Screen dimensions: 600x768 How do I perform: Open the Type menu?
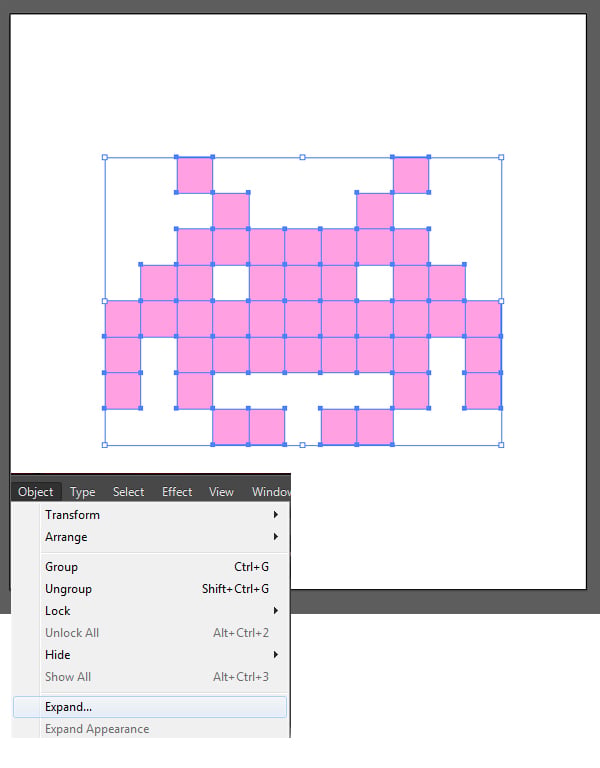coord(82,492)
